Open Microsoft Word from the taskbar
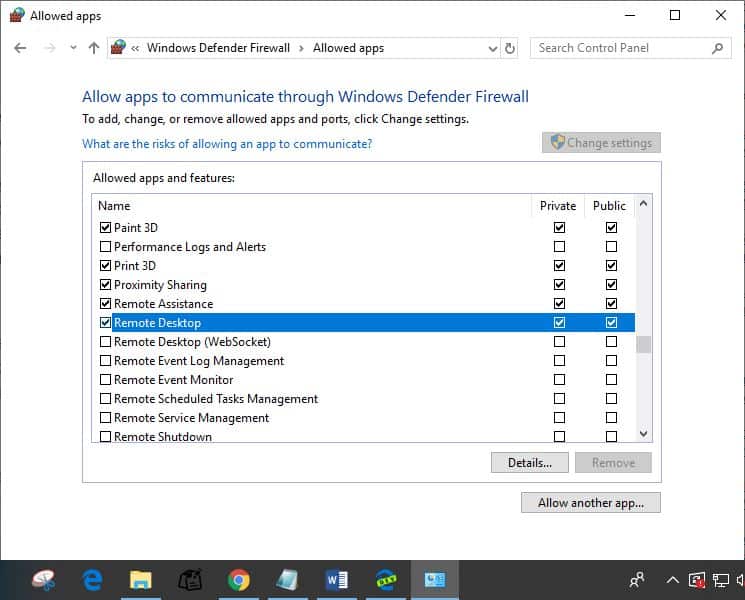 [x=336, y=579]
